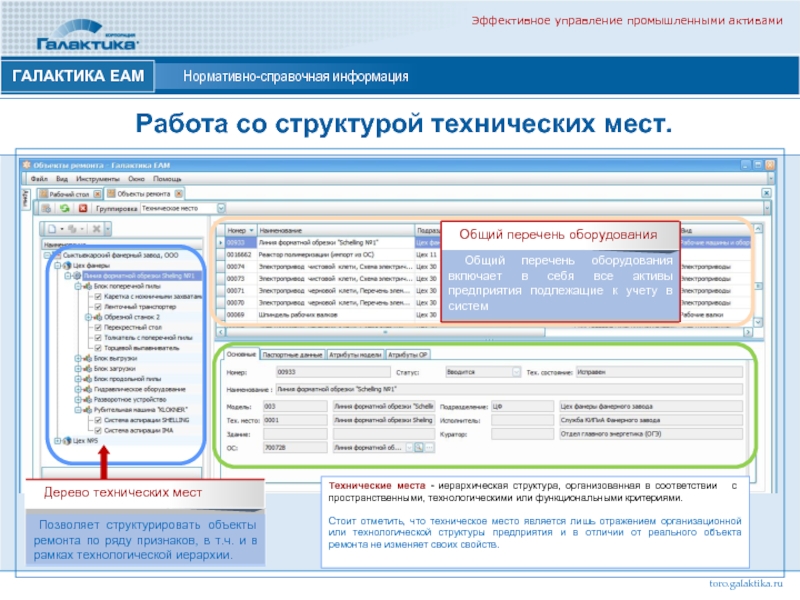Click the gear icon of Линия форматной обрезки node
Viewport: 800px width, 600px height.
(77, 276)
